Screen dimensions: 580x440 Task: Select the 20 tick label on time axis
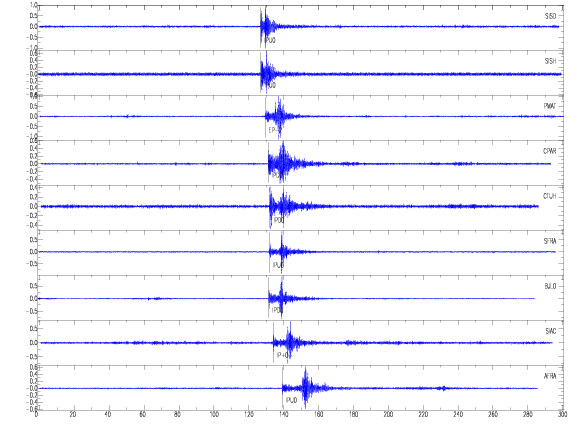pos(73,414)
